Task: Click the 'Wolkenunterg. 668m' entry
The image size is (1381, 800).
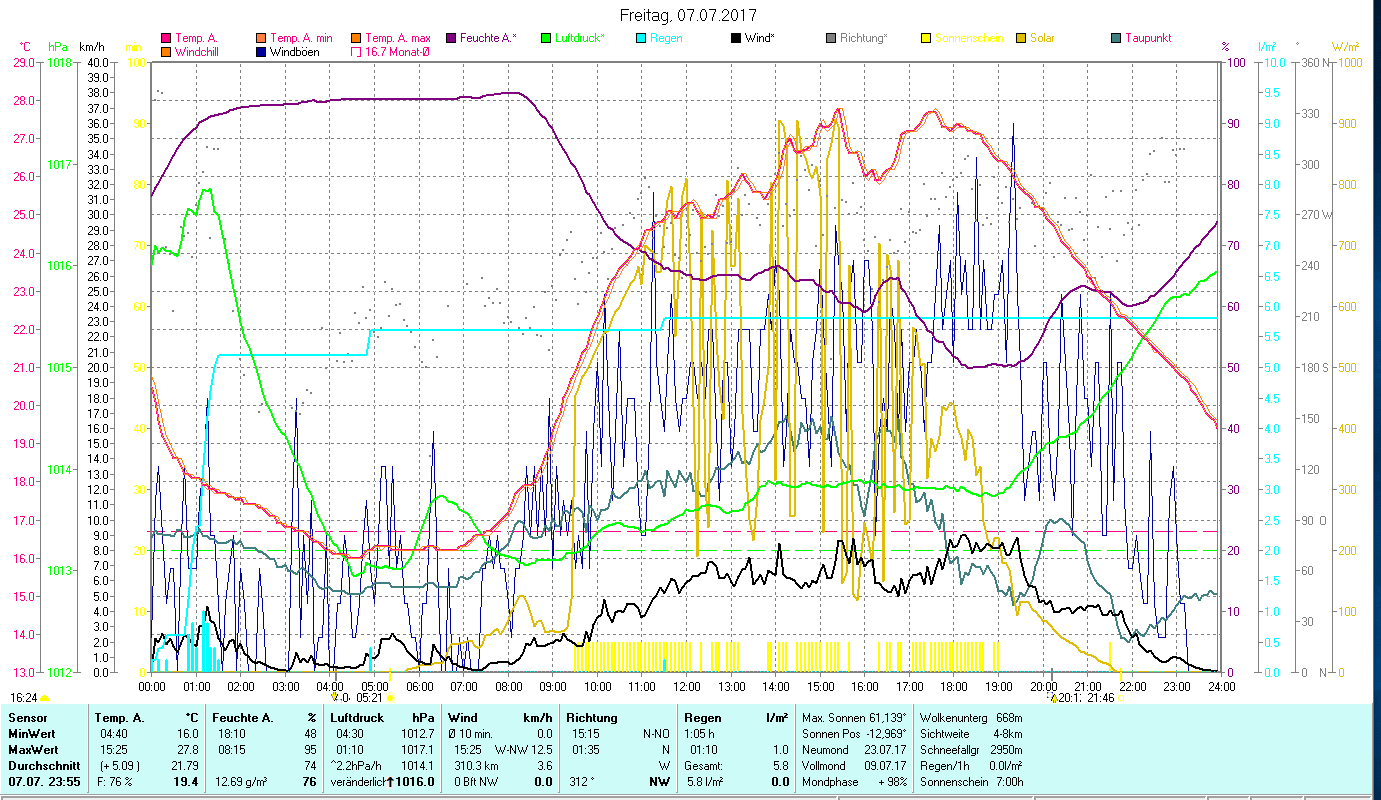Action: 970,718
